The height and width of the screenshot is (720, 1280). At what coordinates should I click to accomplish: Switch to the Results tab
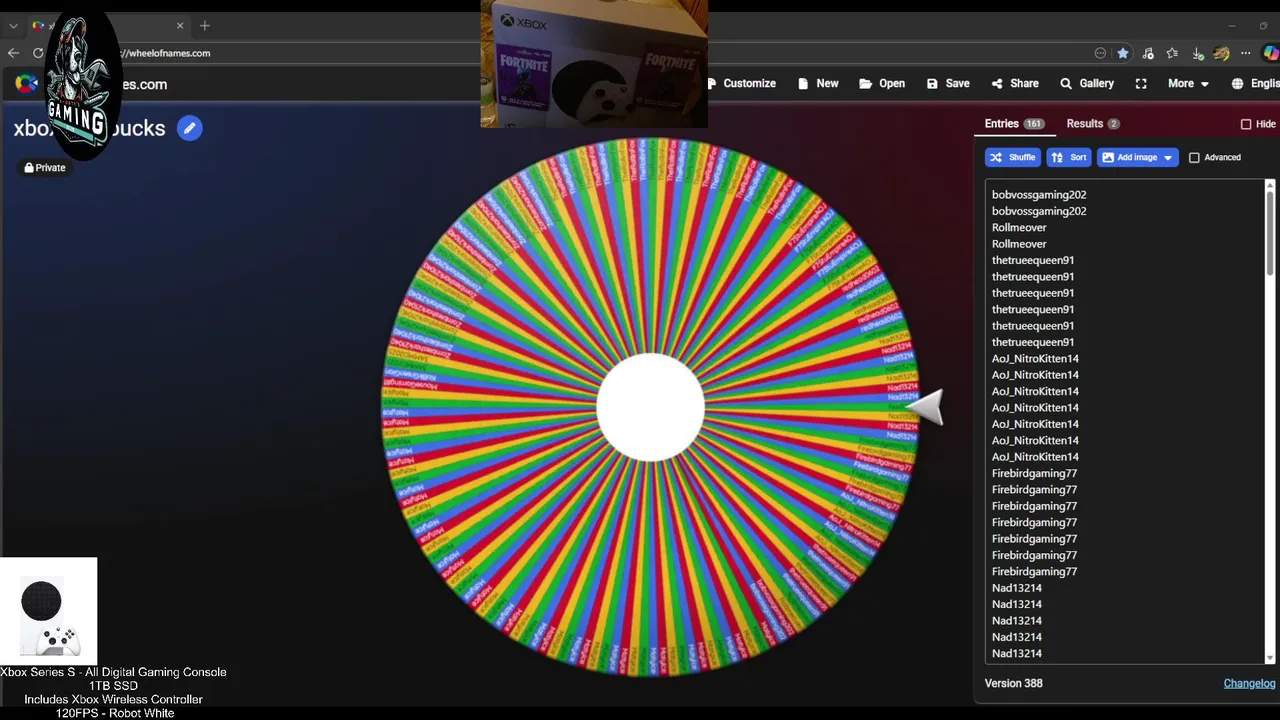1093,124
